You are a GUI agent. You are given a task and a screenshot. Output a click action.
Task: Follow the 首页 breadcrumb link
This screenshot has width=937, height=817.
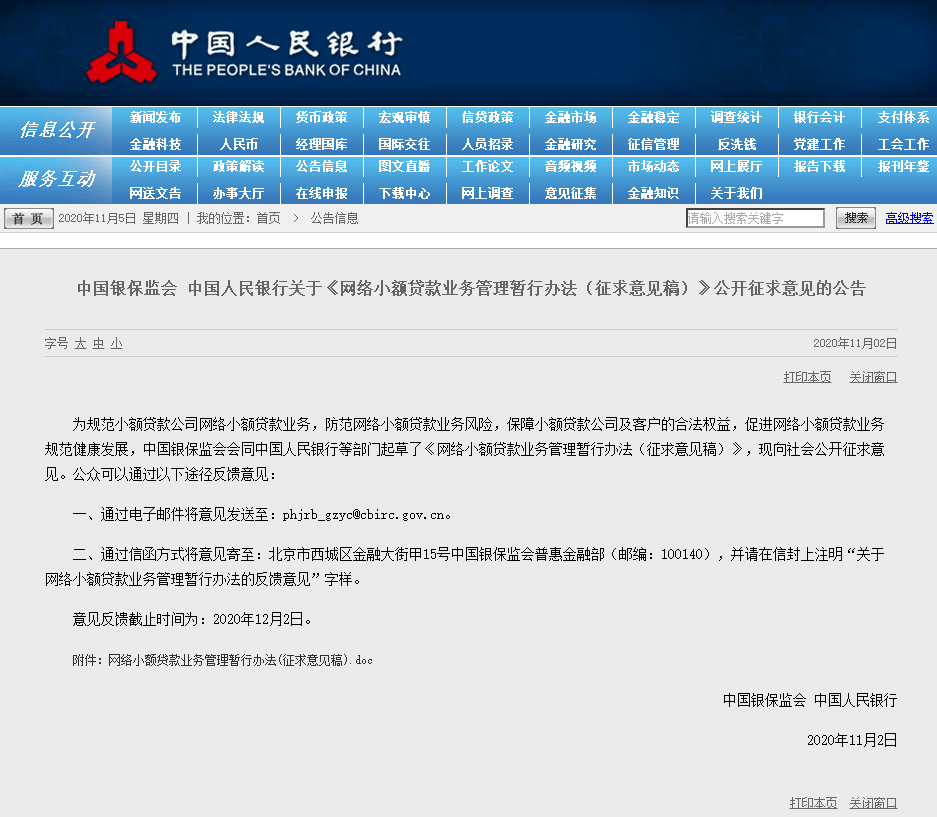tap(268, 218)
